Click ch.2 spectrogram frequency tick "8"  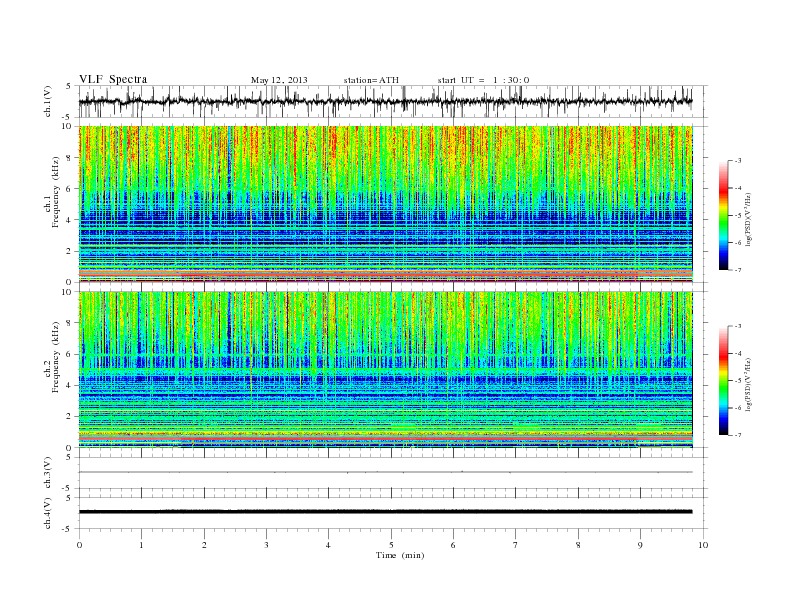pyautogui.click(x=69, y=323)
